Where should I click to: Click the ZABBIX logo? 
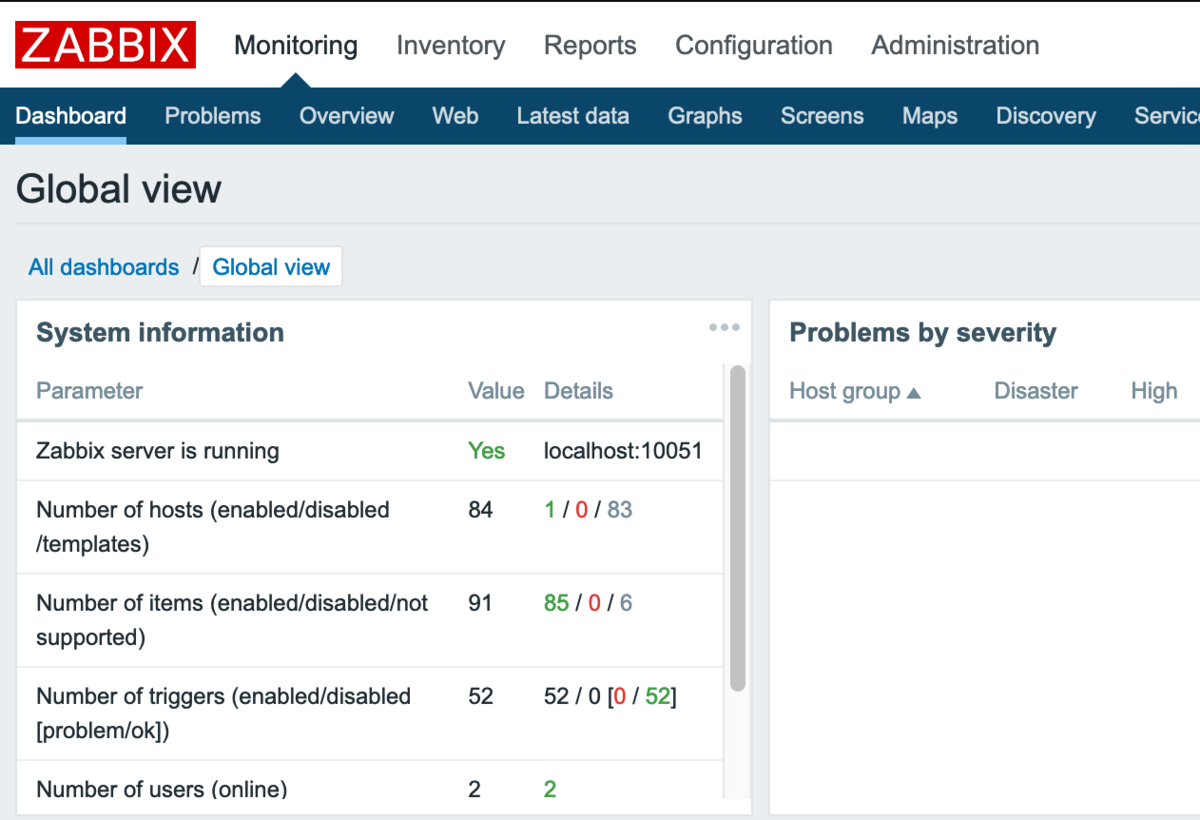[105, 45]
